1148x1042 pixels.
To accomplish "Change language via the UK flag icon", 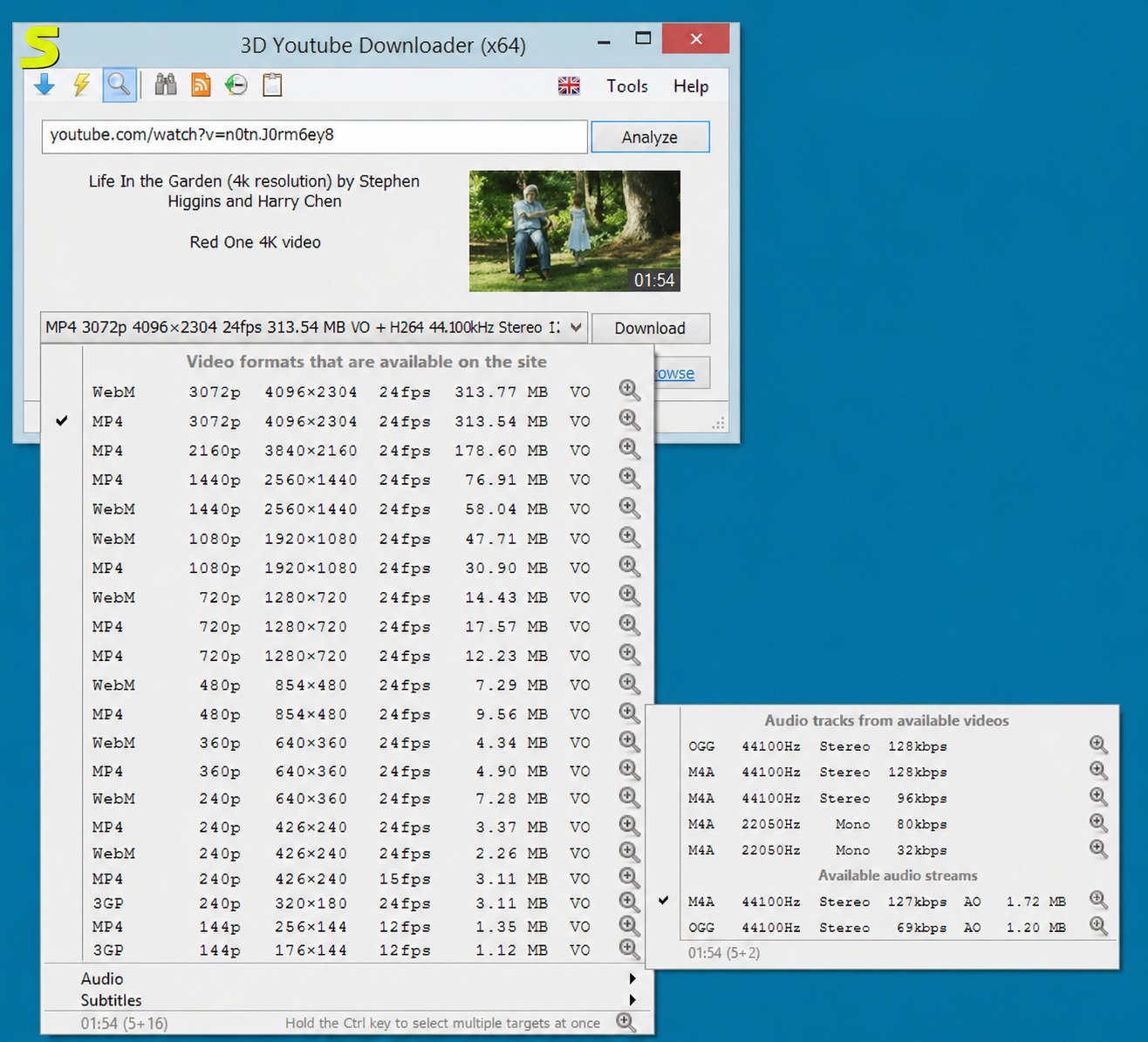I will 569,85.
